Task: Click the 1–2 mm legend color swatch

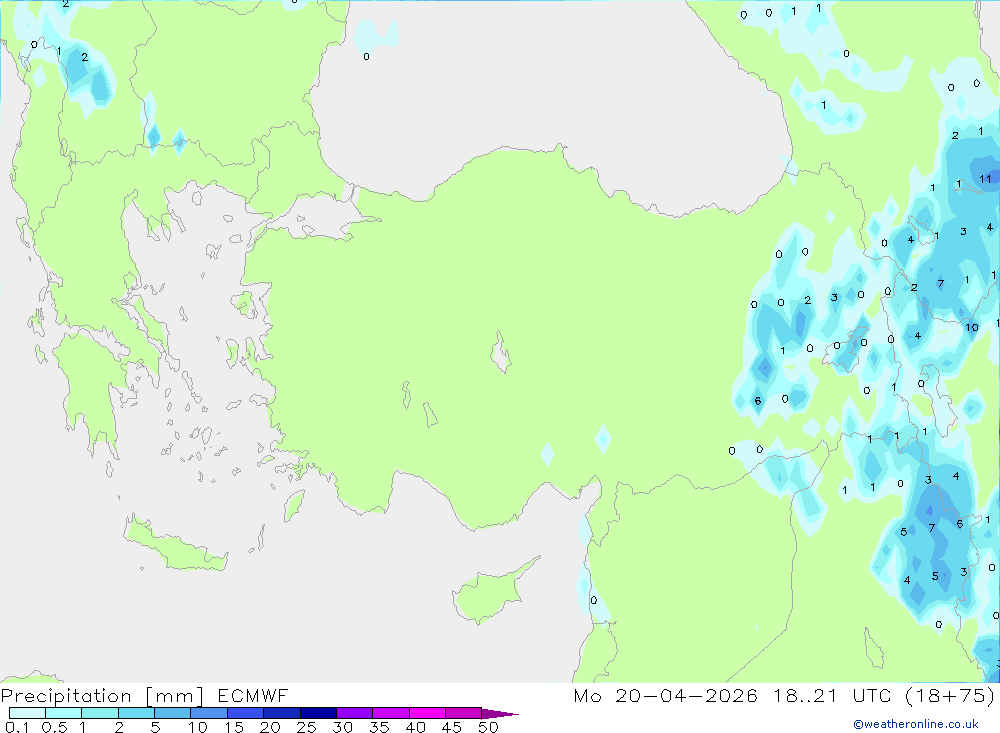Action: pyautogui.click(x=100, y=713)
